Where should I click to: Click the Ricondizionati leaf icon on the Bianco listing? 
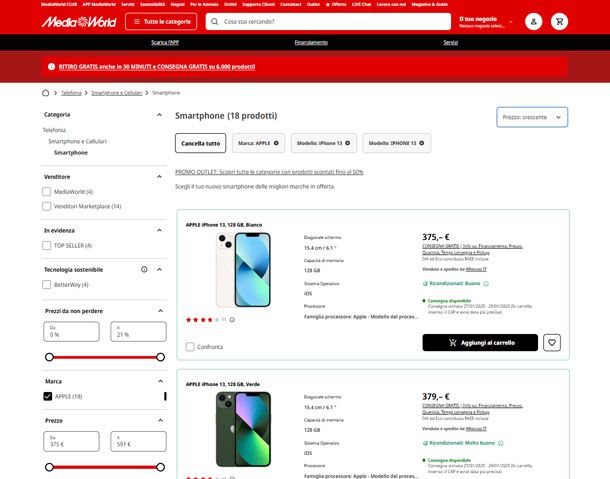tap(425, 283)
